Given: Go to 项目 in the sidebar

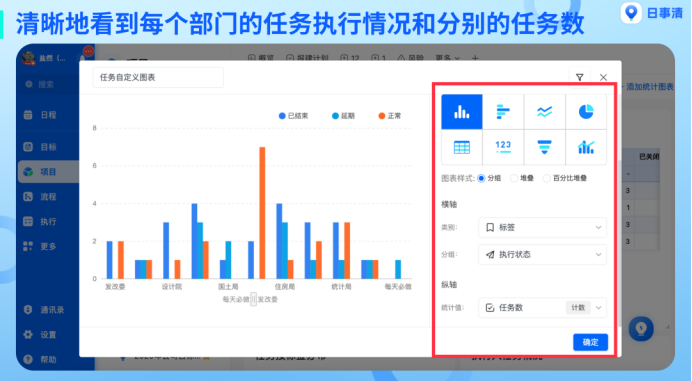Looking at the screenshot, I should (x=48, y=172).
